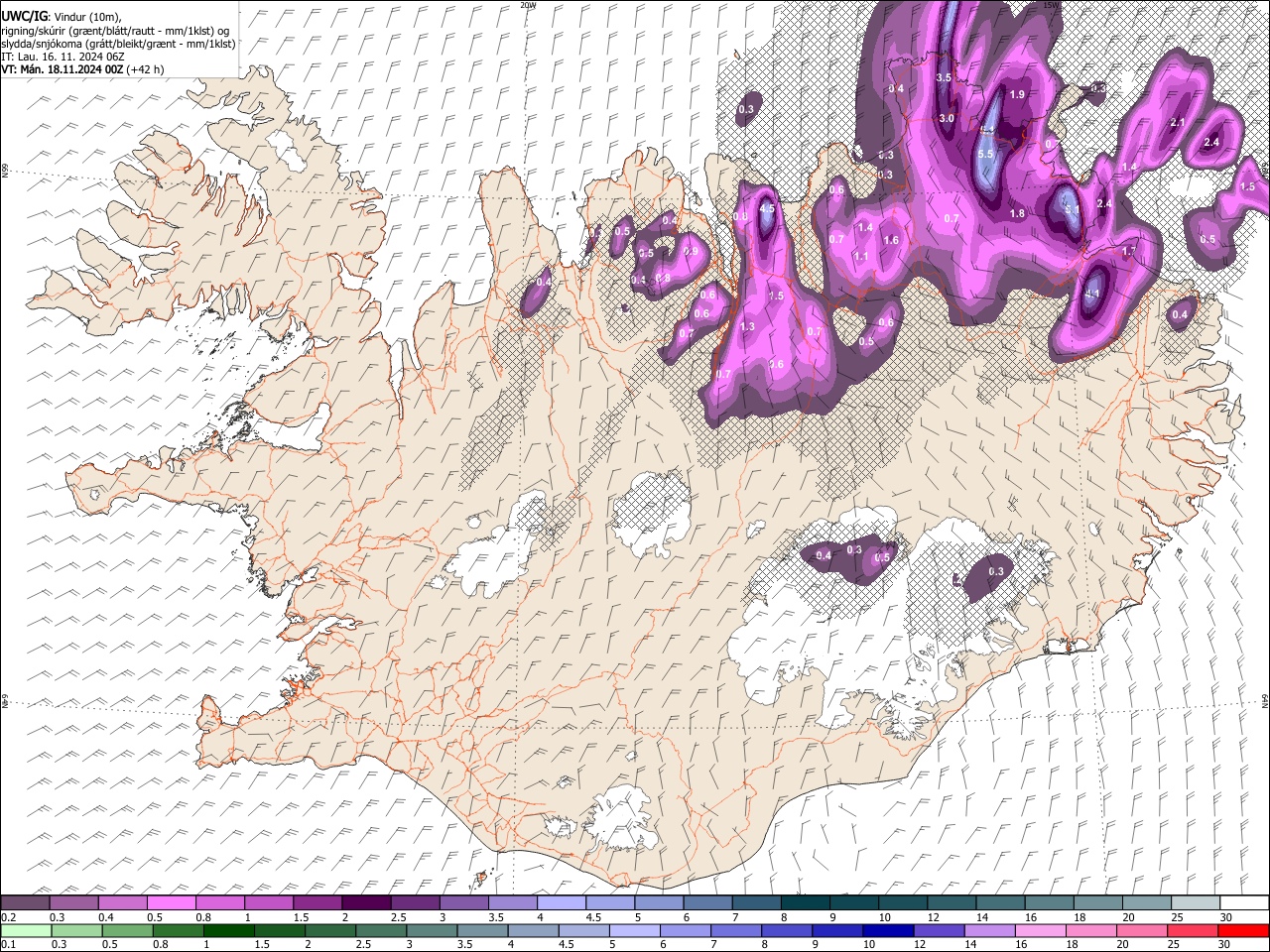Click the 1.3 precipitation value label
This screenshot has width=1270, height=952.
(x=747, y=326)
